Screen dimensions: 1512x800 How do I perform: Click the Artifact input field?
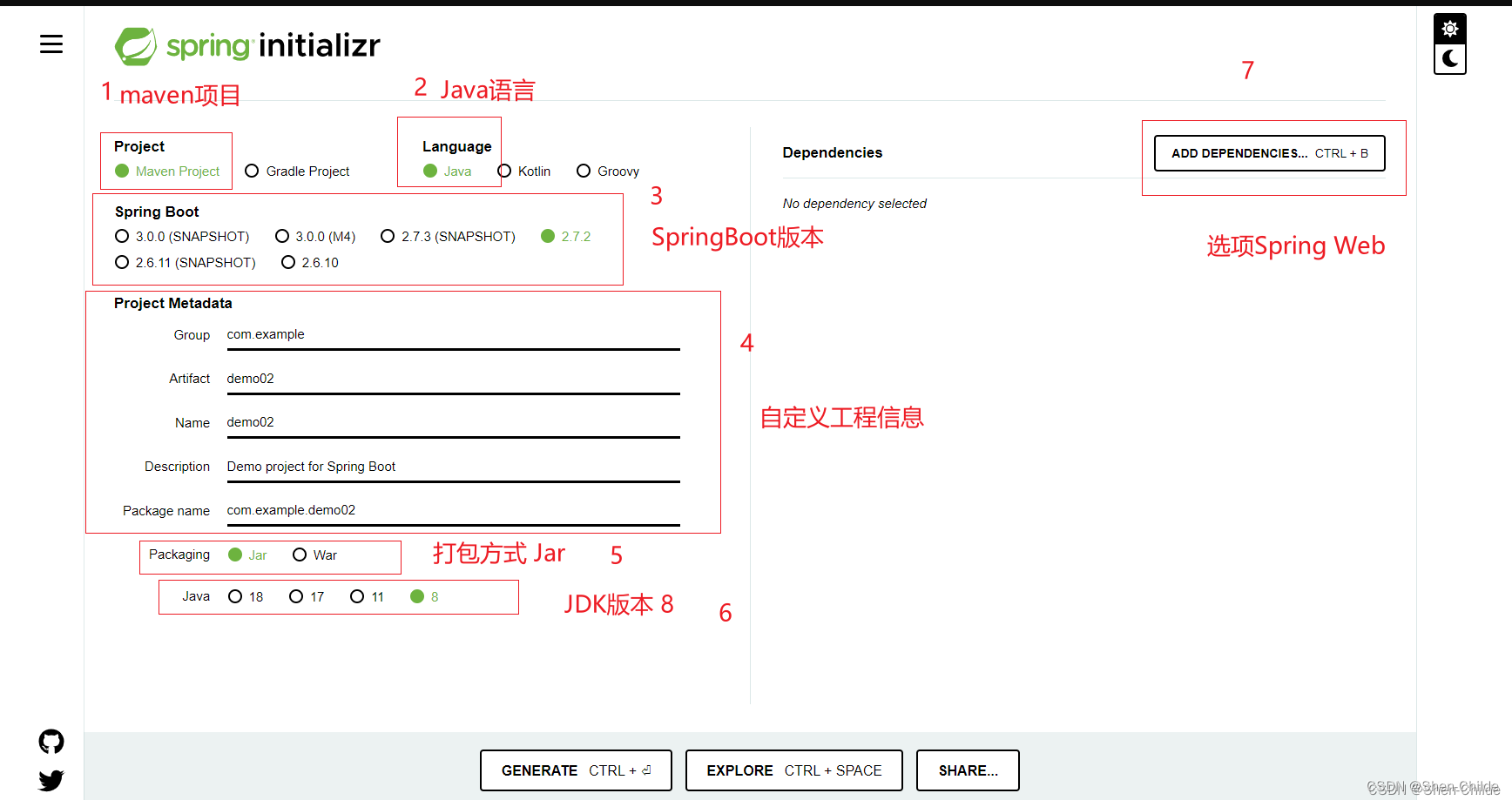point(452,378)
